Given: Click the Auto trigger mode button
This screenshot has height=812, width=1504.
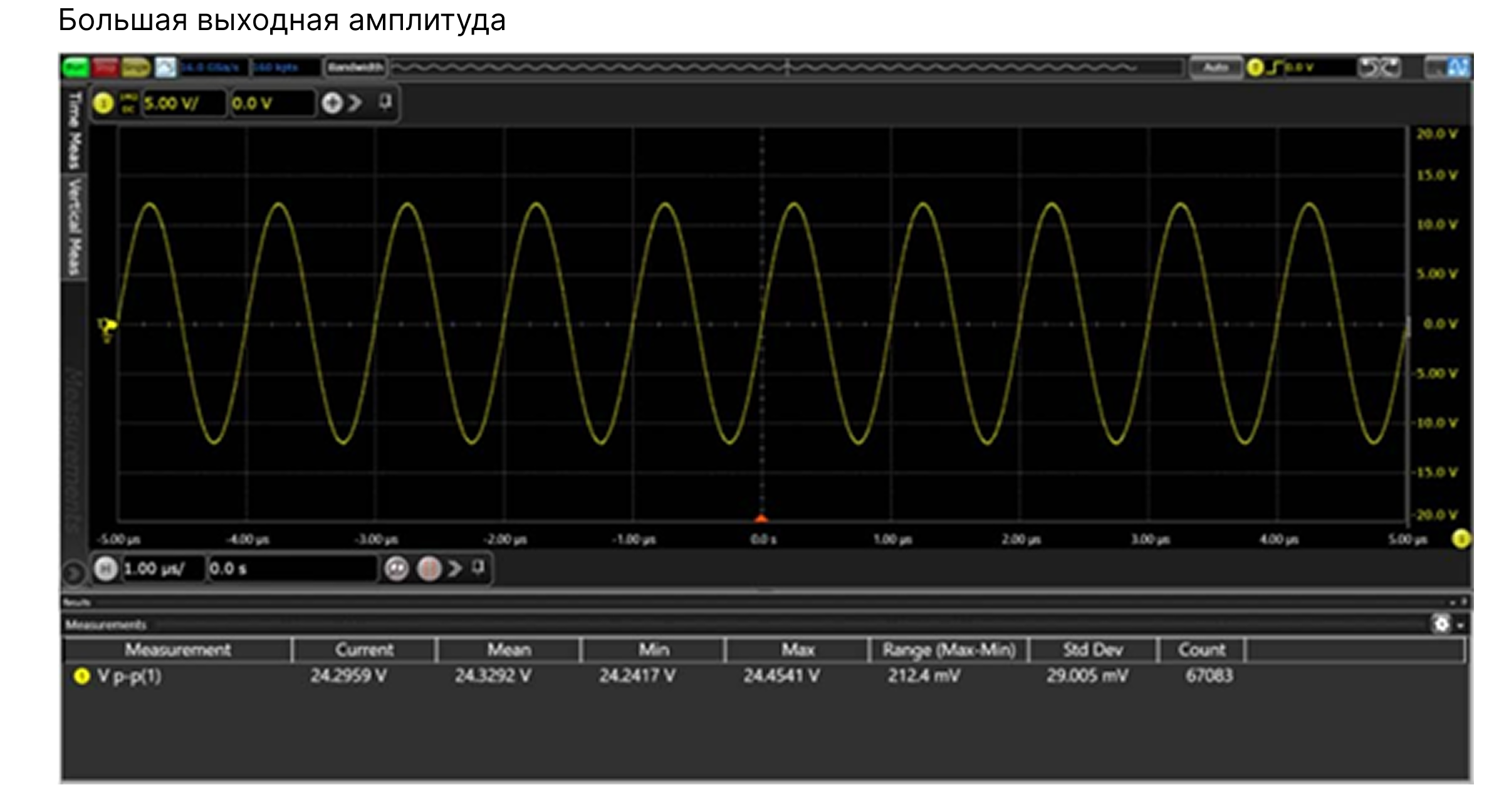Looking at the screenshot, I should 1216,67.
